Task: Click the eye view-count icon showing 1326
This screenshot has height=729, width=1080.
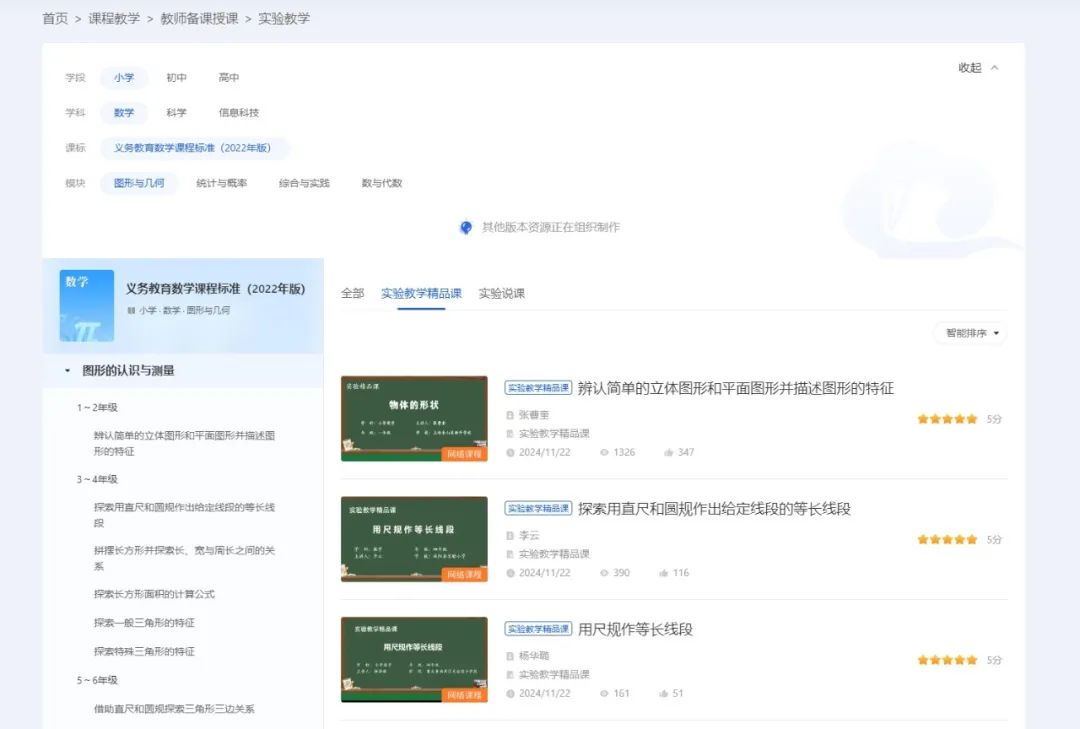Action: [602, 451]
